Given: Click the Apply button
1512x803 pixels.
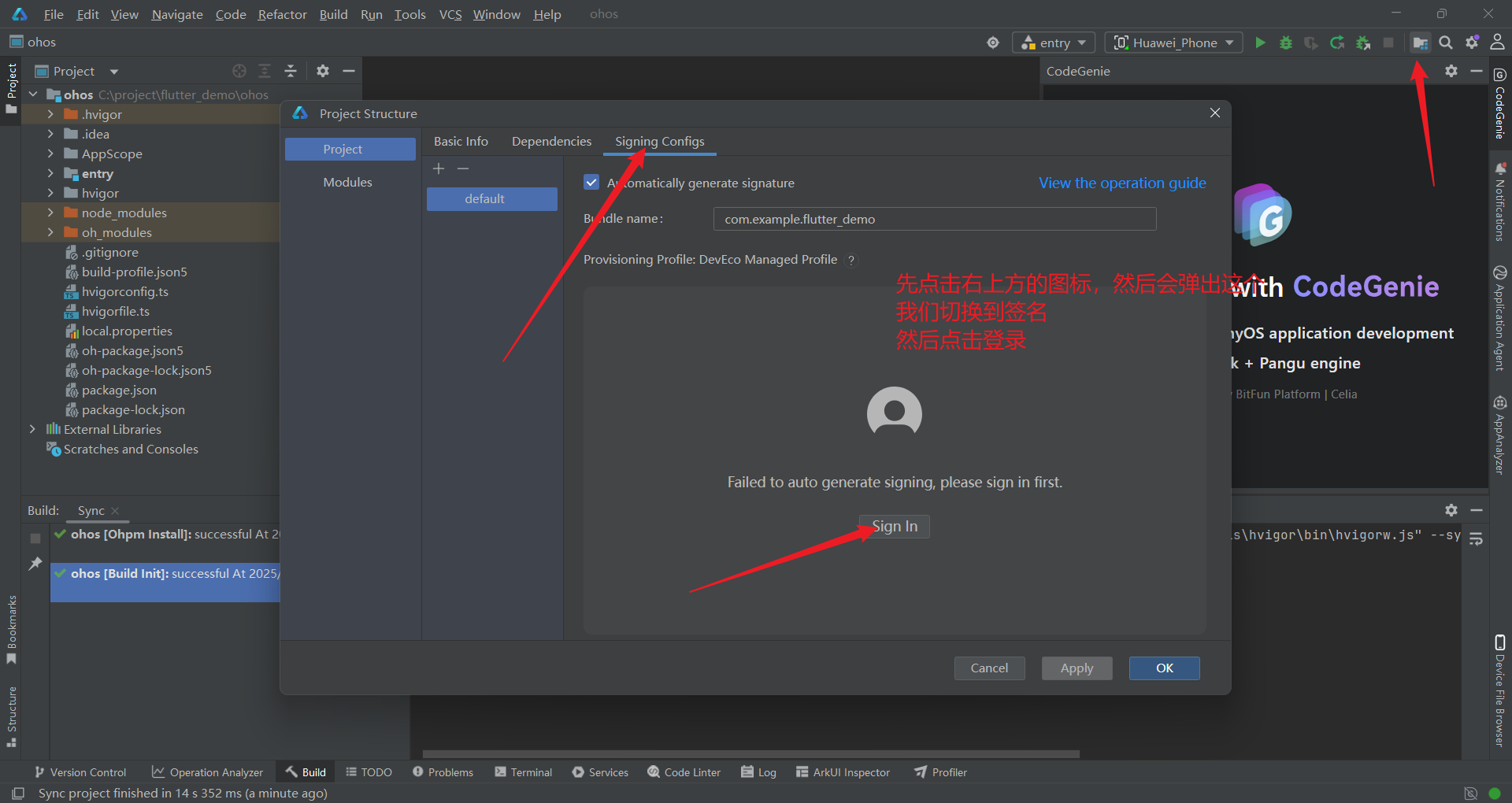Looking at the screenshot, I should click(1077, 668).
